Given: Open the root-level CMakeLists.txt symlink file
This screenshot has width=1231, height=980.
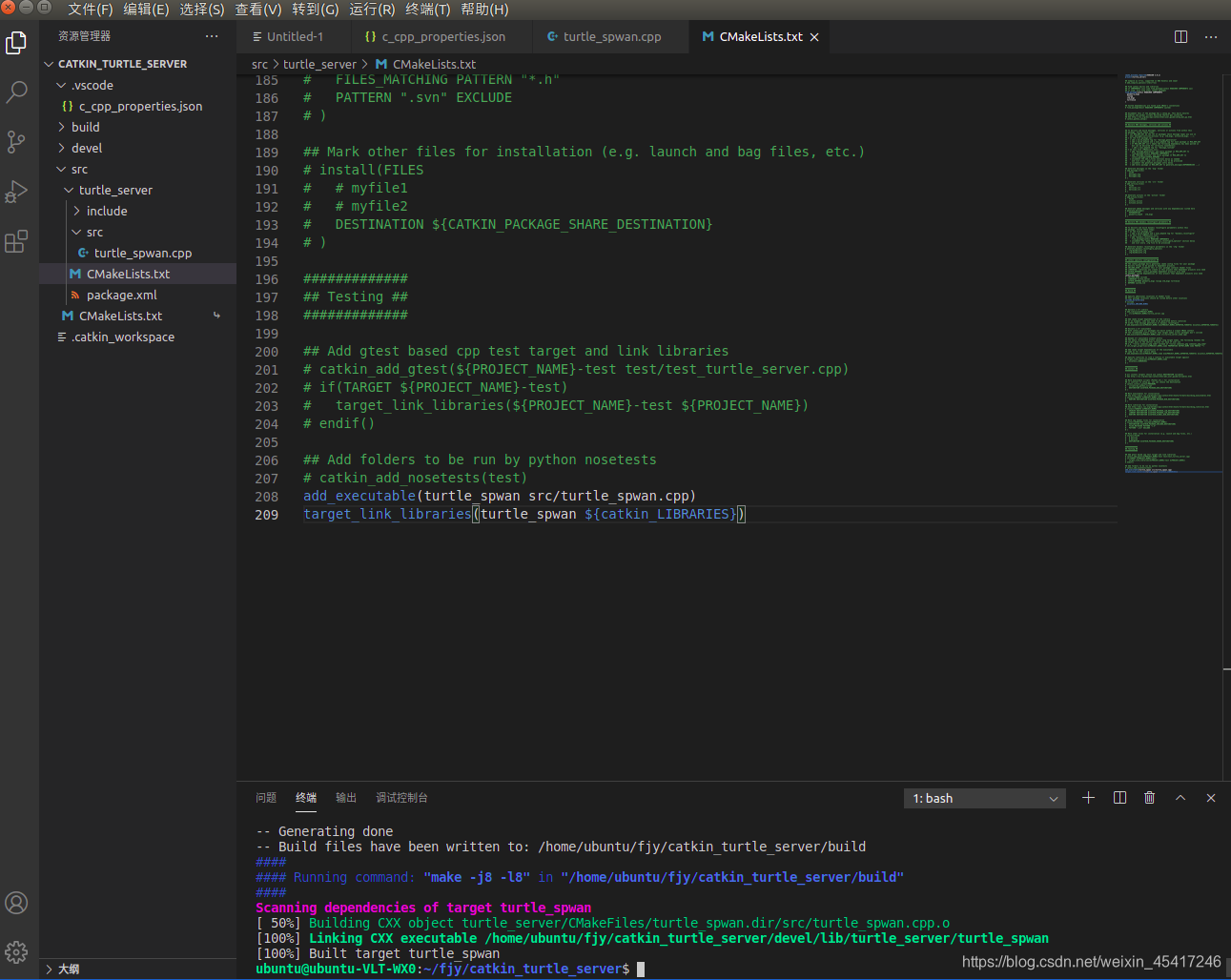Looking at the screenshot, I should click(137, 316).
